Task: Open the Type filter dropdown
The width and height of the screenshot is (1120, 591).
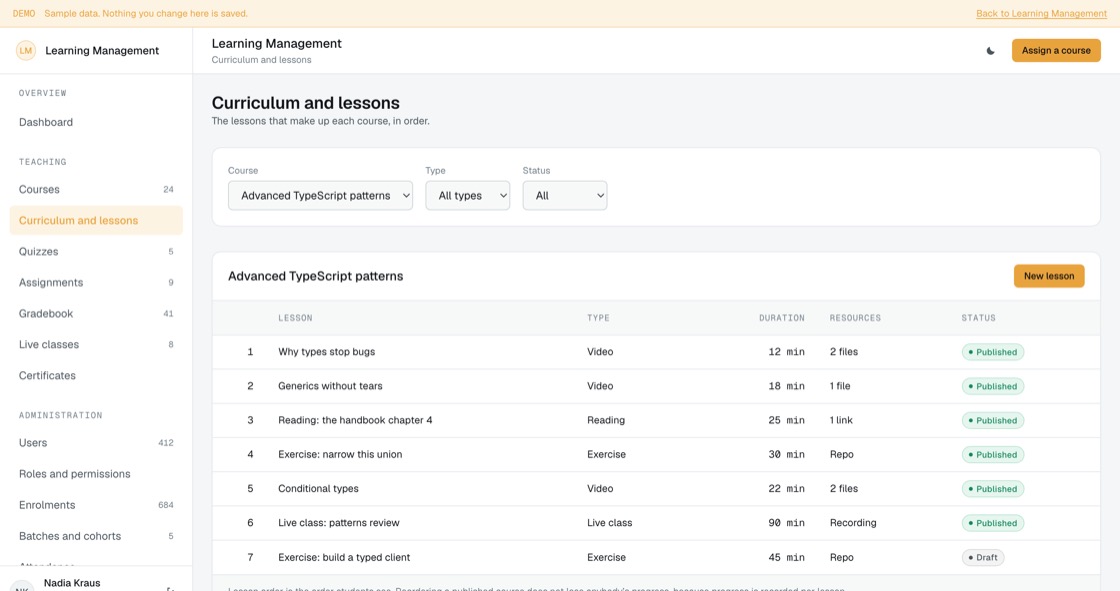Action: coord(468,196)
